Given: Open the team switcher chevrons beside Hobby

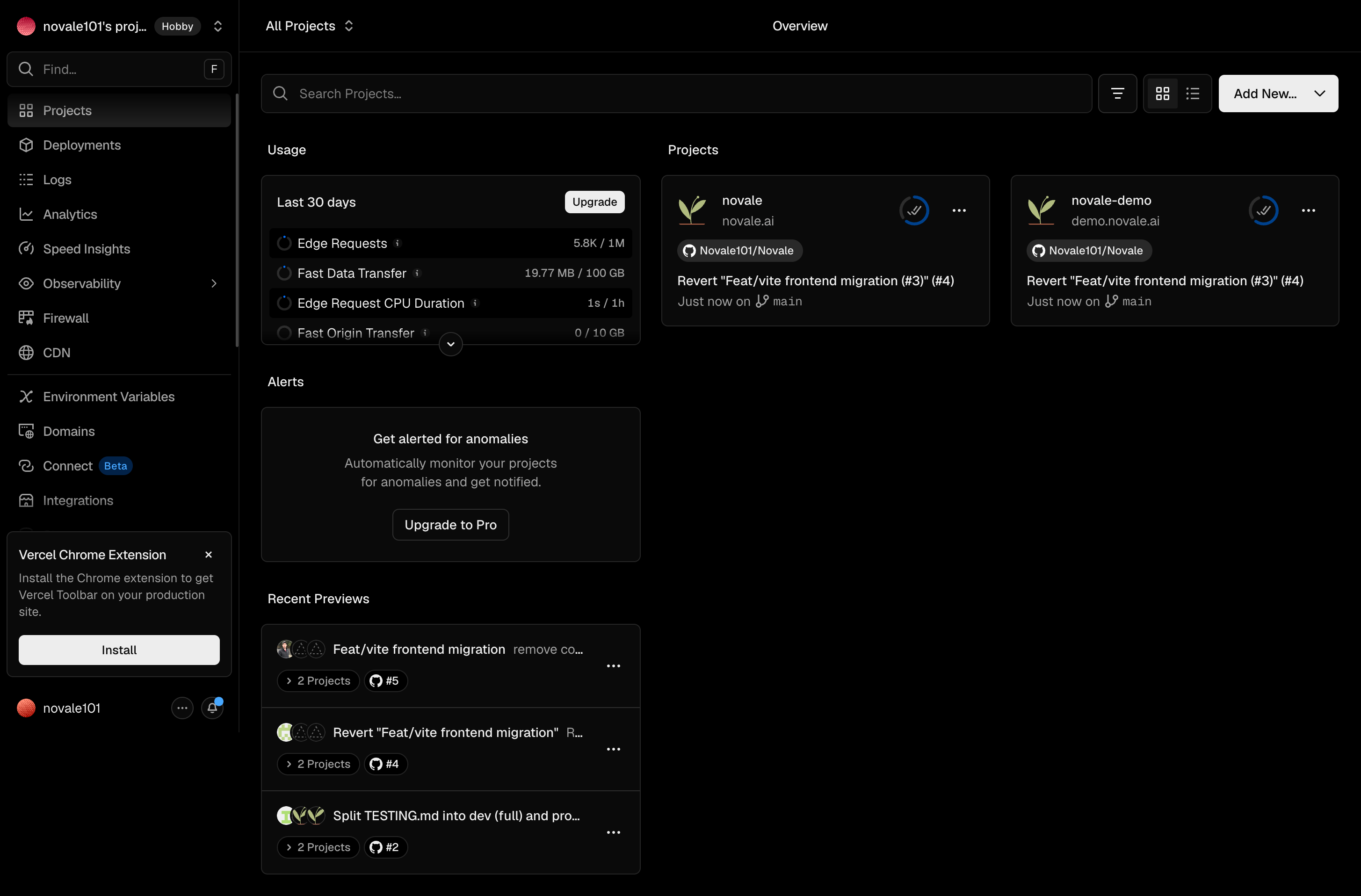Looking at the screenshot, I should point(218,26).
